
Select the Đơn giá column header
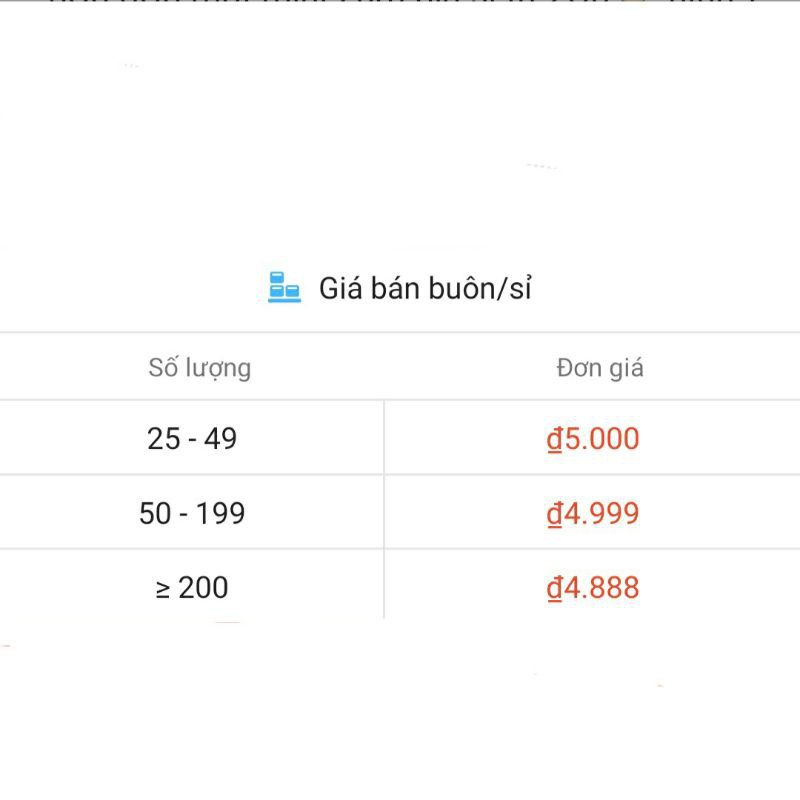tap(602, 366)
